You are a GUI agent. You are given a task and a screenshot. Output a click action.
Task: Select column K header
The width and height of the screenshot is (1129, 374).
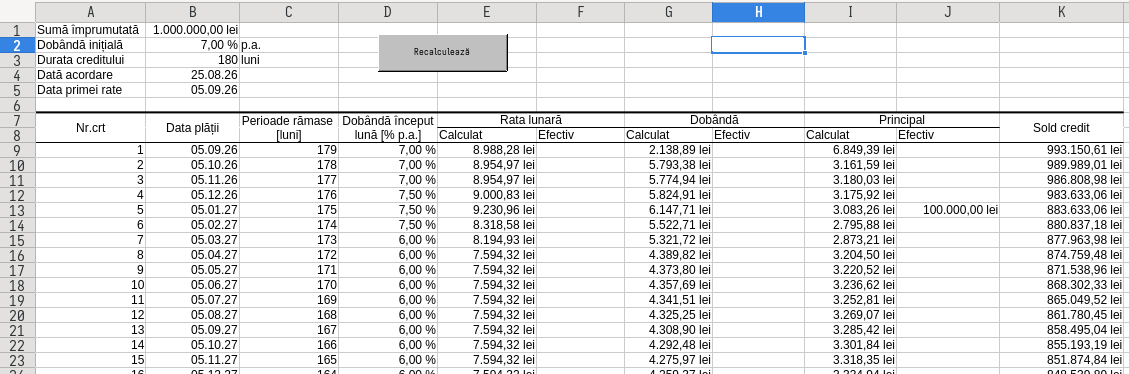pyautogui.click(x=1061, y=12)
